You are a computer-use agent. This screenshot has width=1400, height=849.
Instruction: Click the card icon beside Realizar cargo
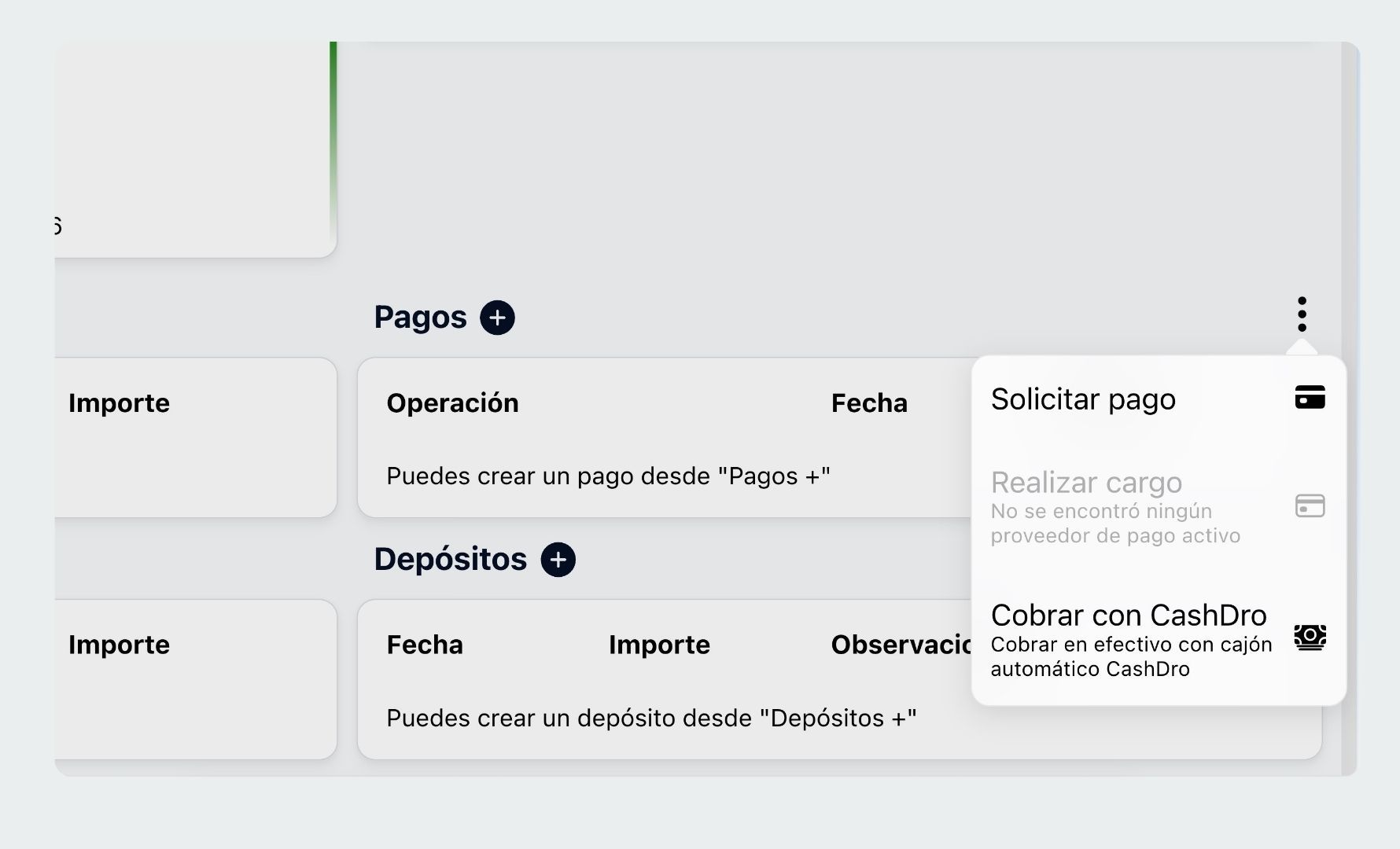pos(1310,505)
